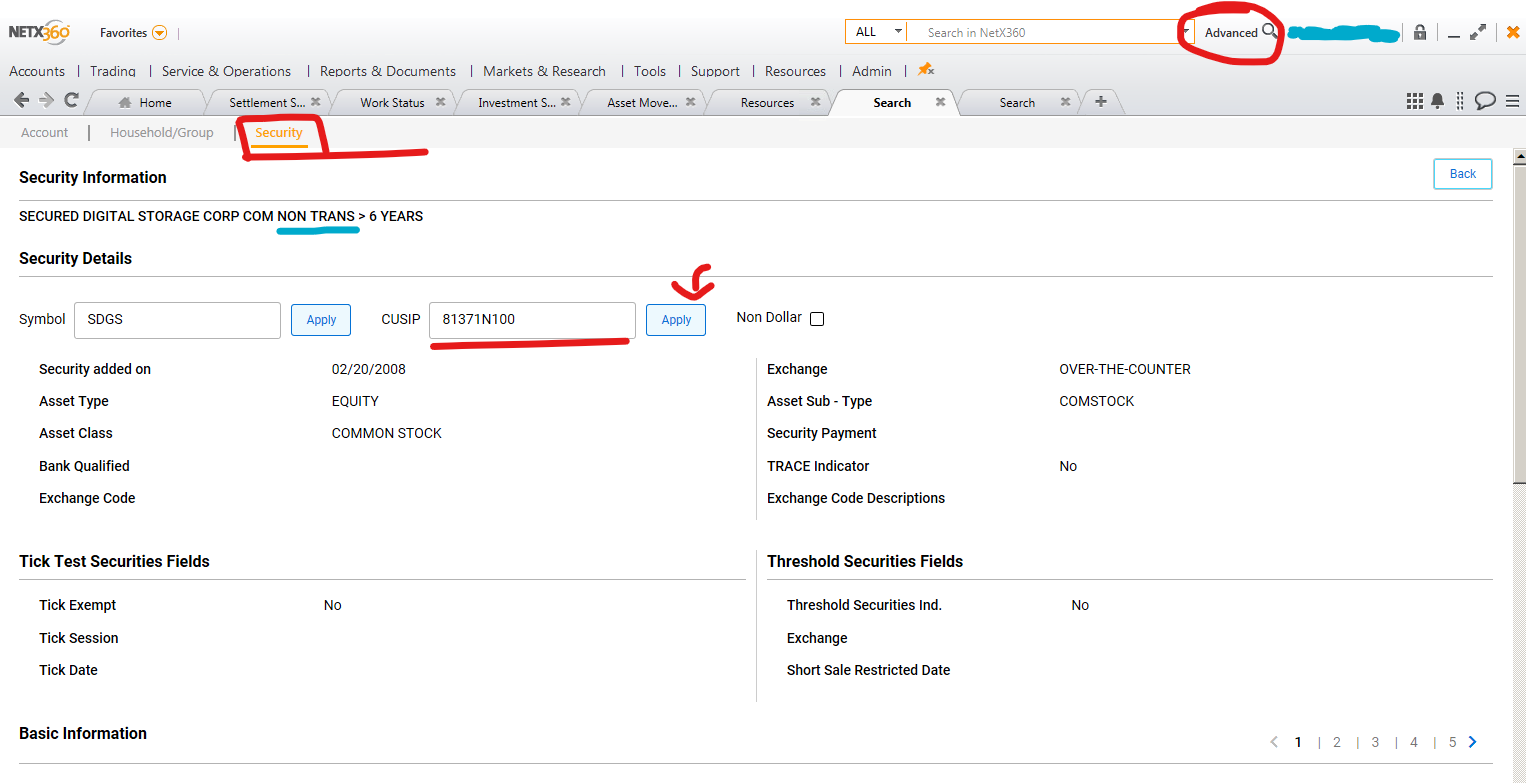This screenshot has height=783, width=1526.
Task: Open the Tools menu
Action: click(x=650, y=71)
